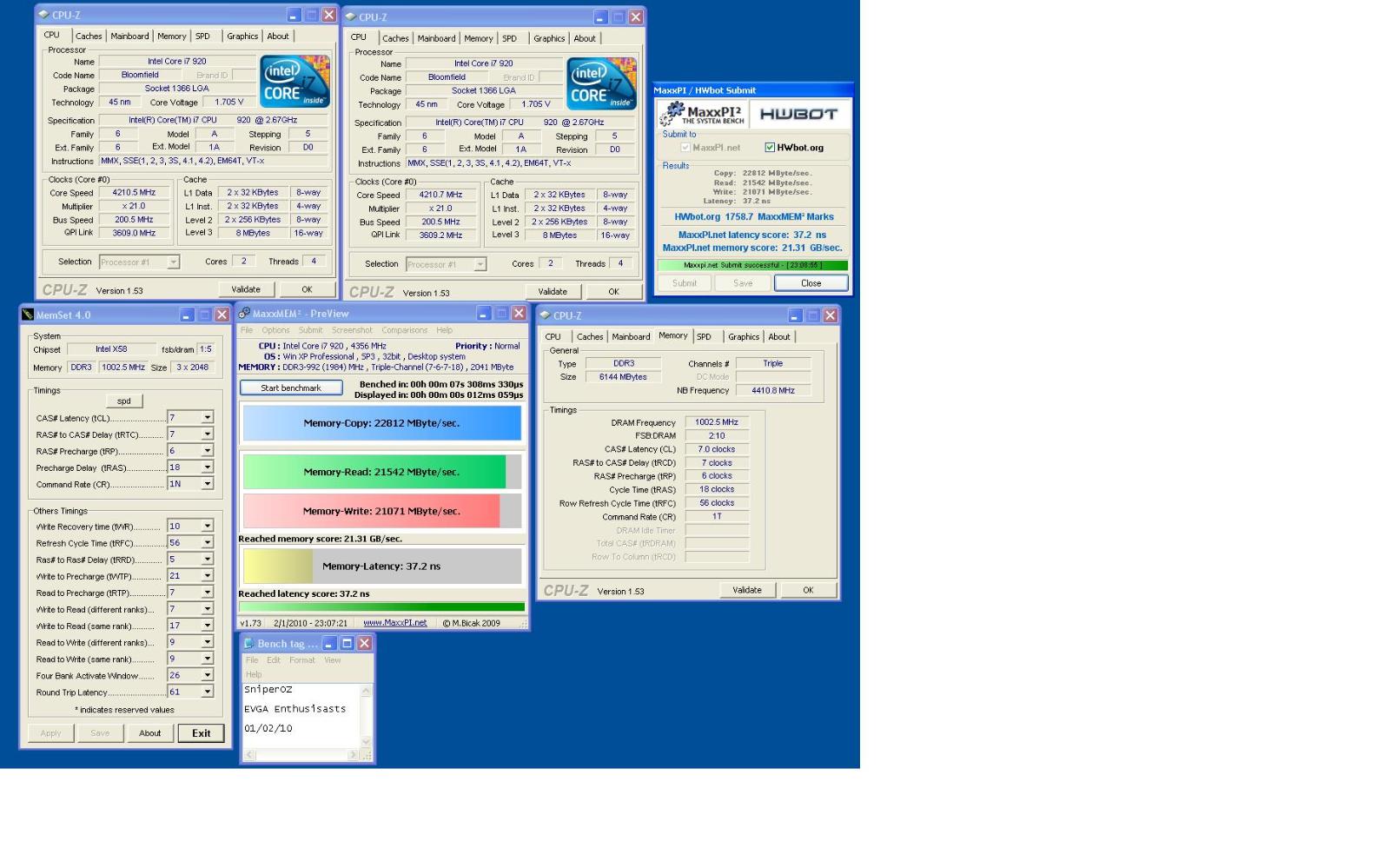
Task: Switch to About tab in first CPU-Z window
Action: 278,36
